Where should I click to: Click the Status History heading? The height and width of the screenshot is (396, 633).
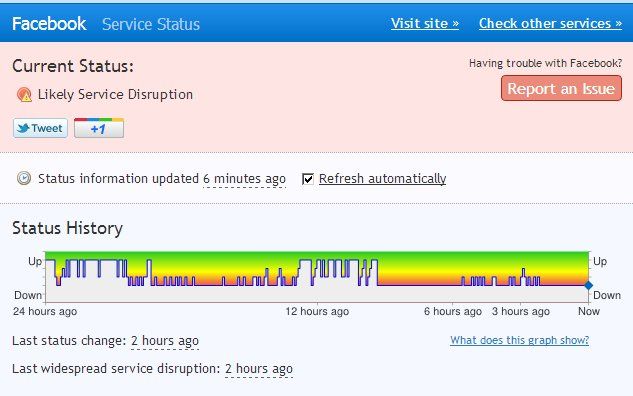[x=67, y=228]
